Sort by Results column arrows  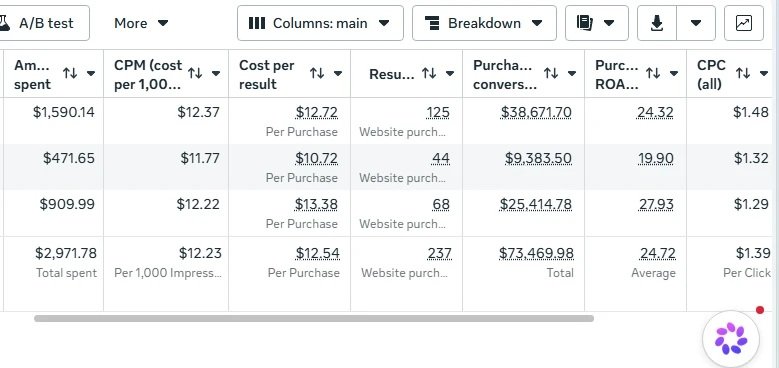[429, 74]
